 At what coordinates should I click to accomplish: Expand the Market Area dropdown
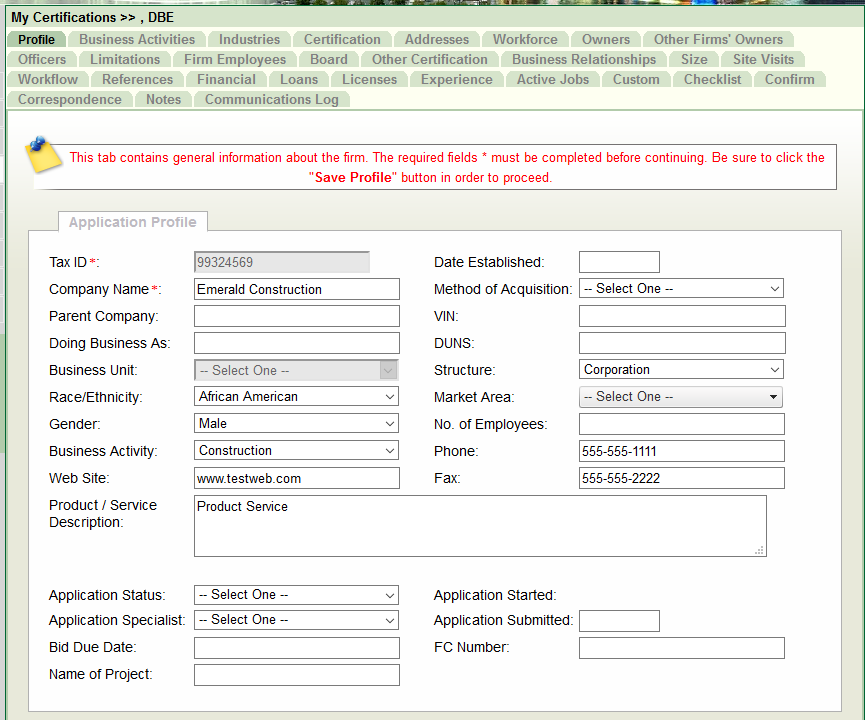pyautogui.click(x=681, y=397)
